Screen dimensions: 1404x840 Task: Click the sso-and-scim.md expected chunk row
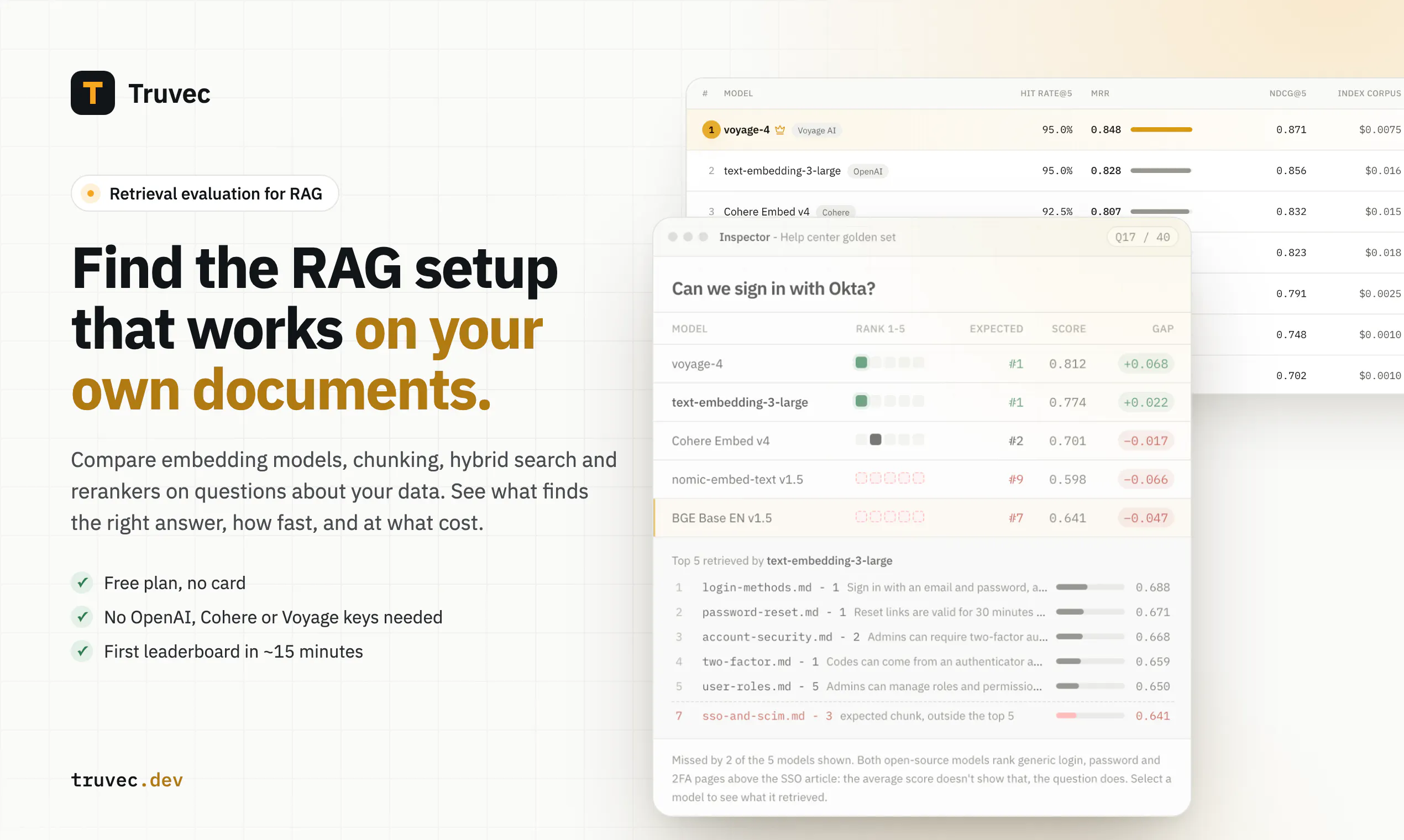[x=921, y=716]
